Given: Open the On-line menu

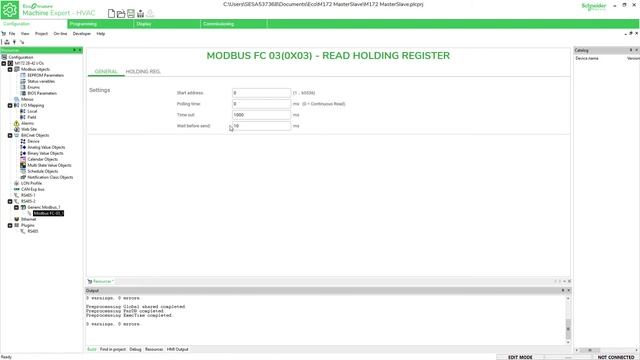Looking at the screenshot, I should point(60,34).
